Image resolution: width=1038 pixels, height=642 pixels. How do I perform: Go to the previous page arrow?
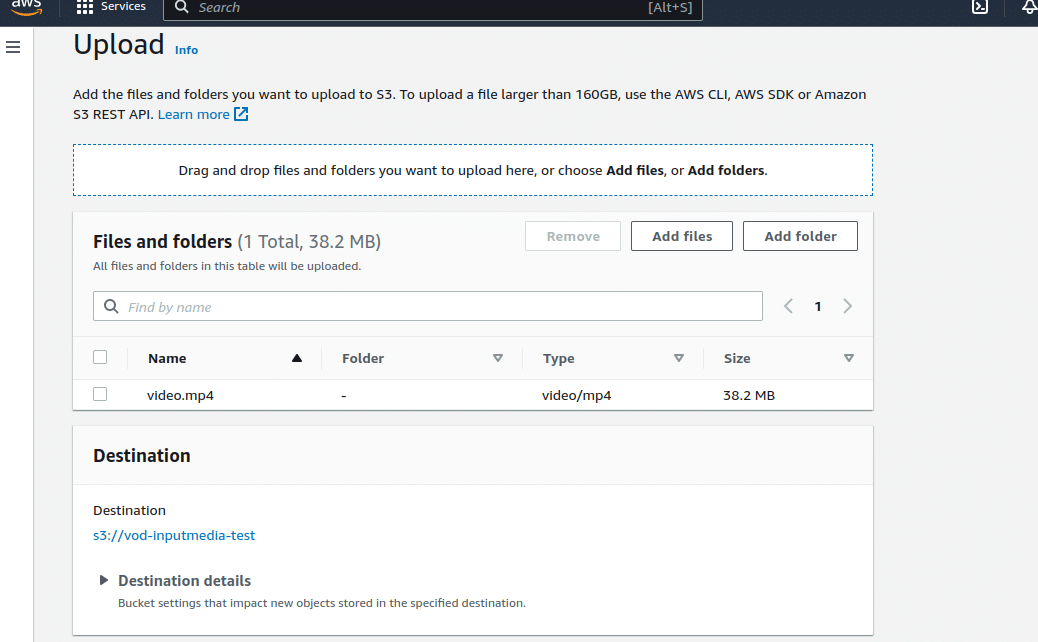pyautogui.click(x=788, y=307)
